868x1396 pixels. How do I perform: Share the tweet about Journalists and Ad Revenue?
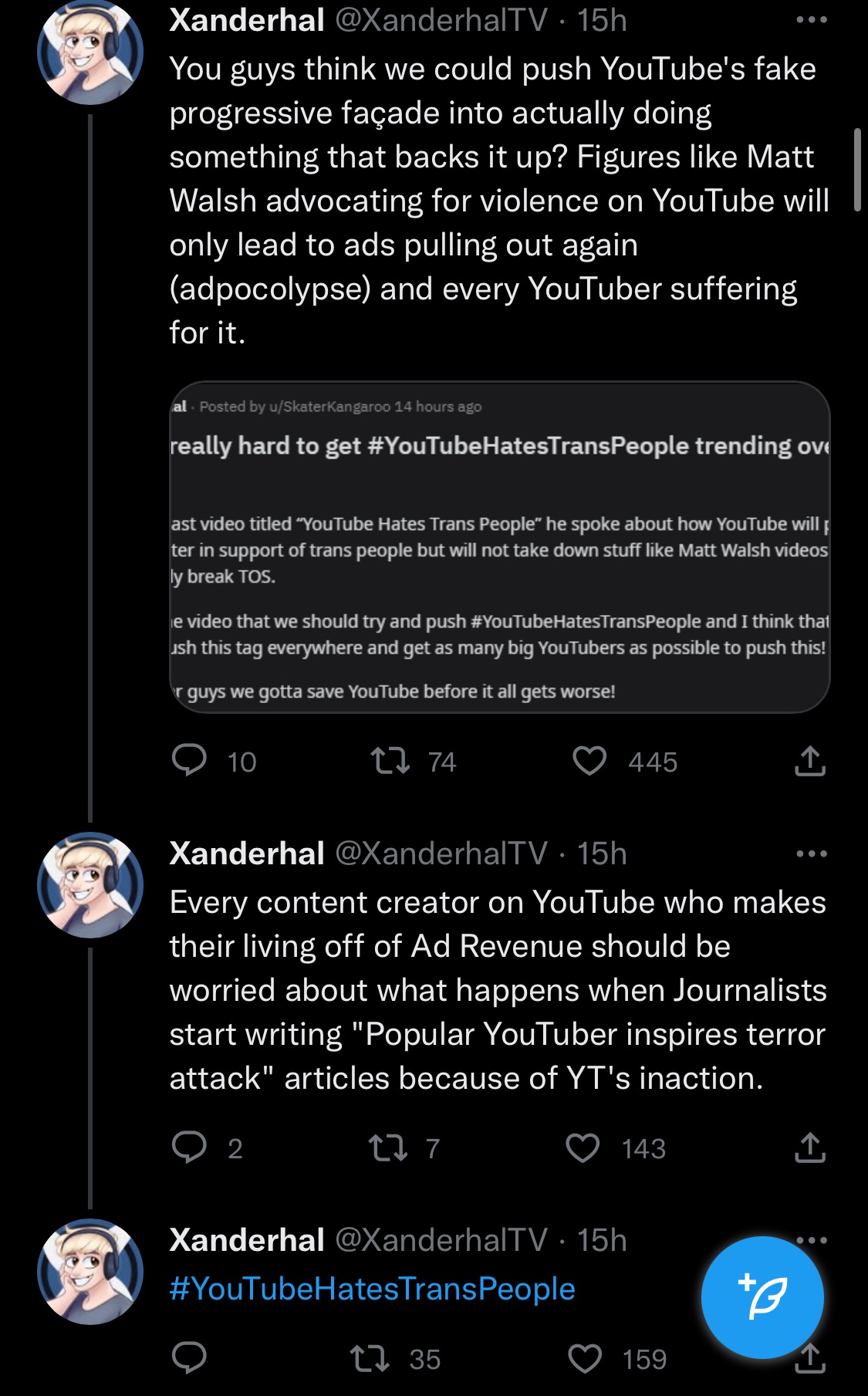[x=810, y=1148]
